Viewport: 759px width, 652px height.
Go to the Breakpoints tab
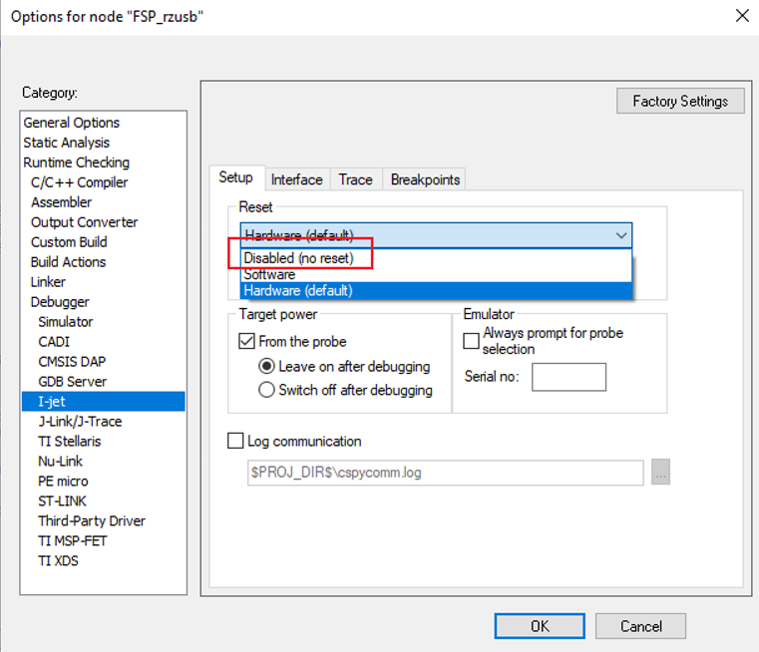425,180
